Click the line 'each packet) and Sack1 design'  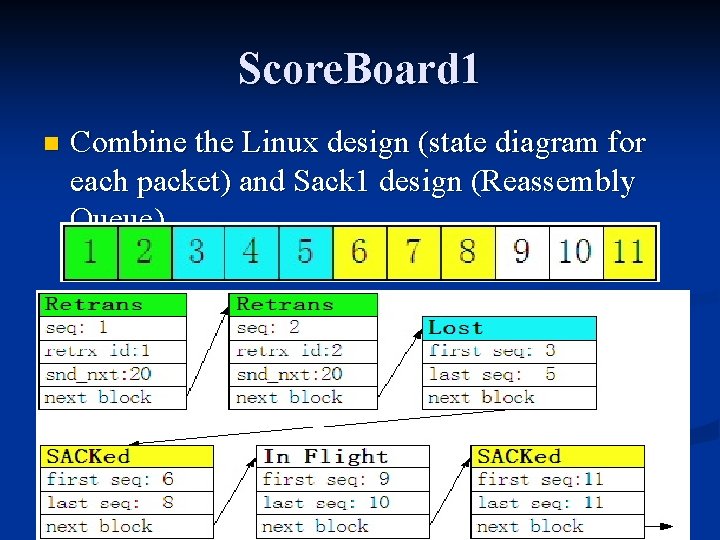coord(352,181)
